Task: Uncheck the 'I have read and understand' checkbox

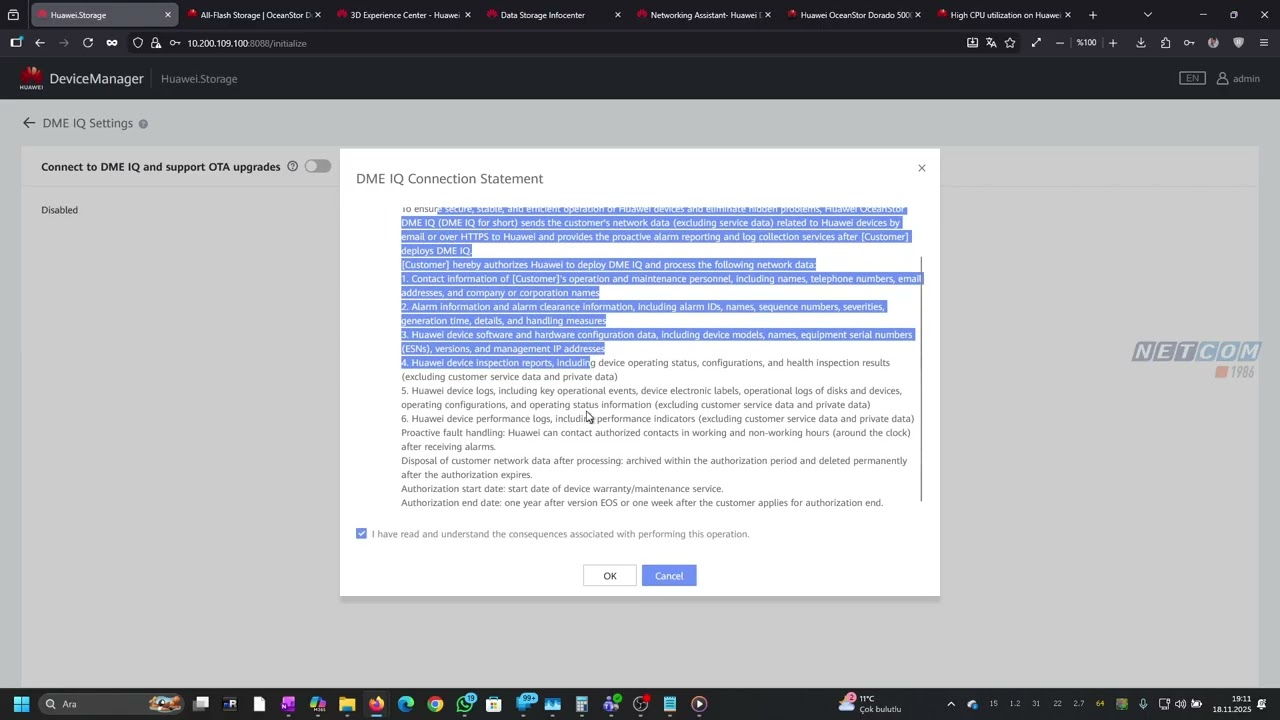Action: 361,534
